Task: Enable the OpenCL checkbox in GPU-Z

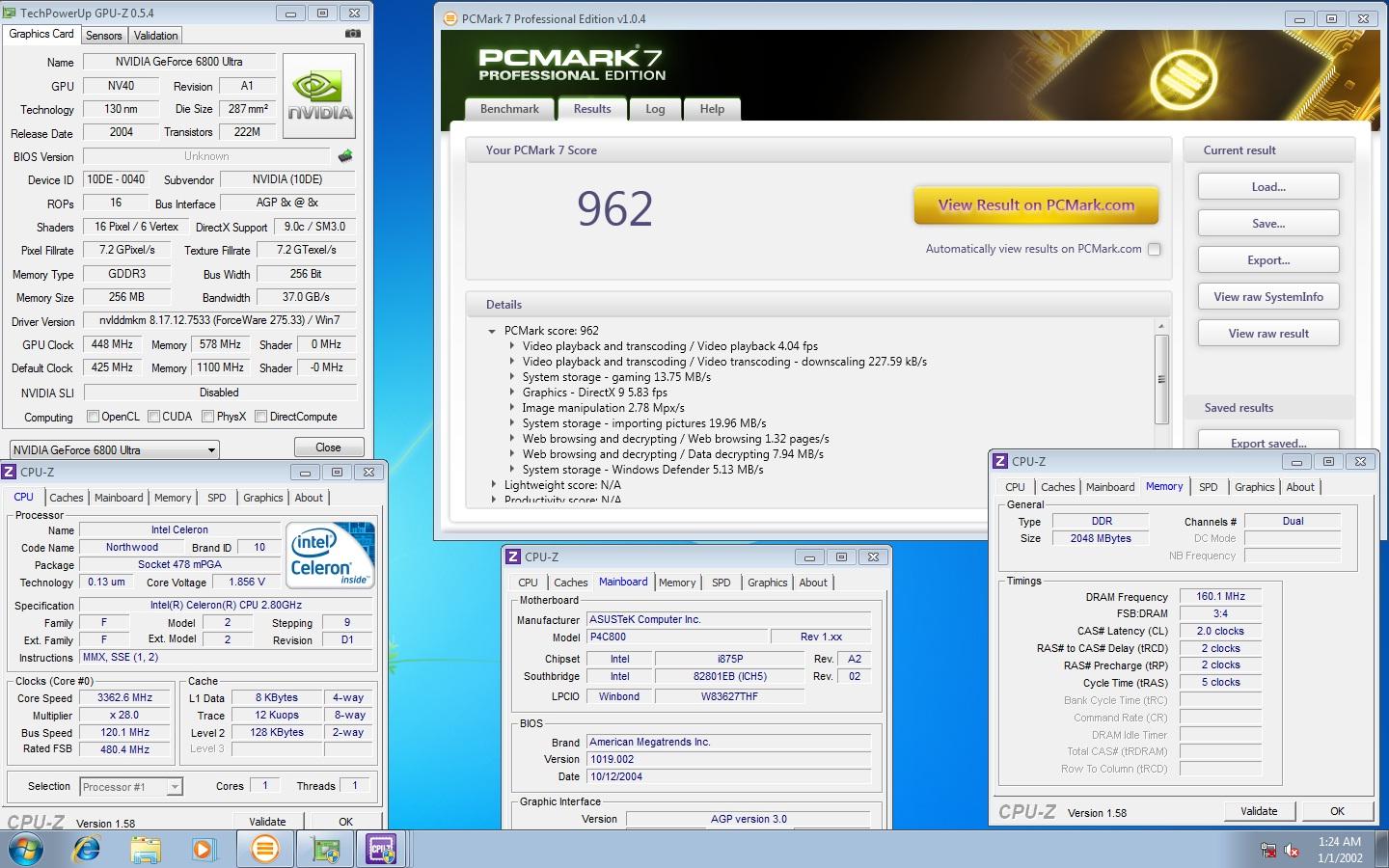Action: pos(93,417)
